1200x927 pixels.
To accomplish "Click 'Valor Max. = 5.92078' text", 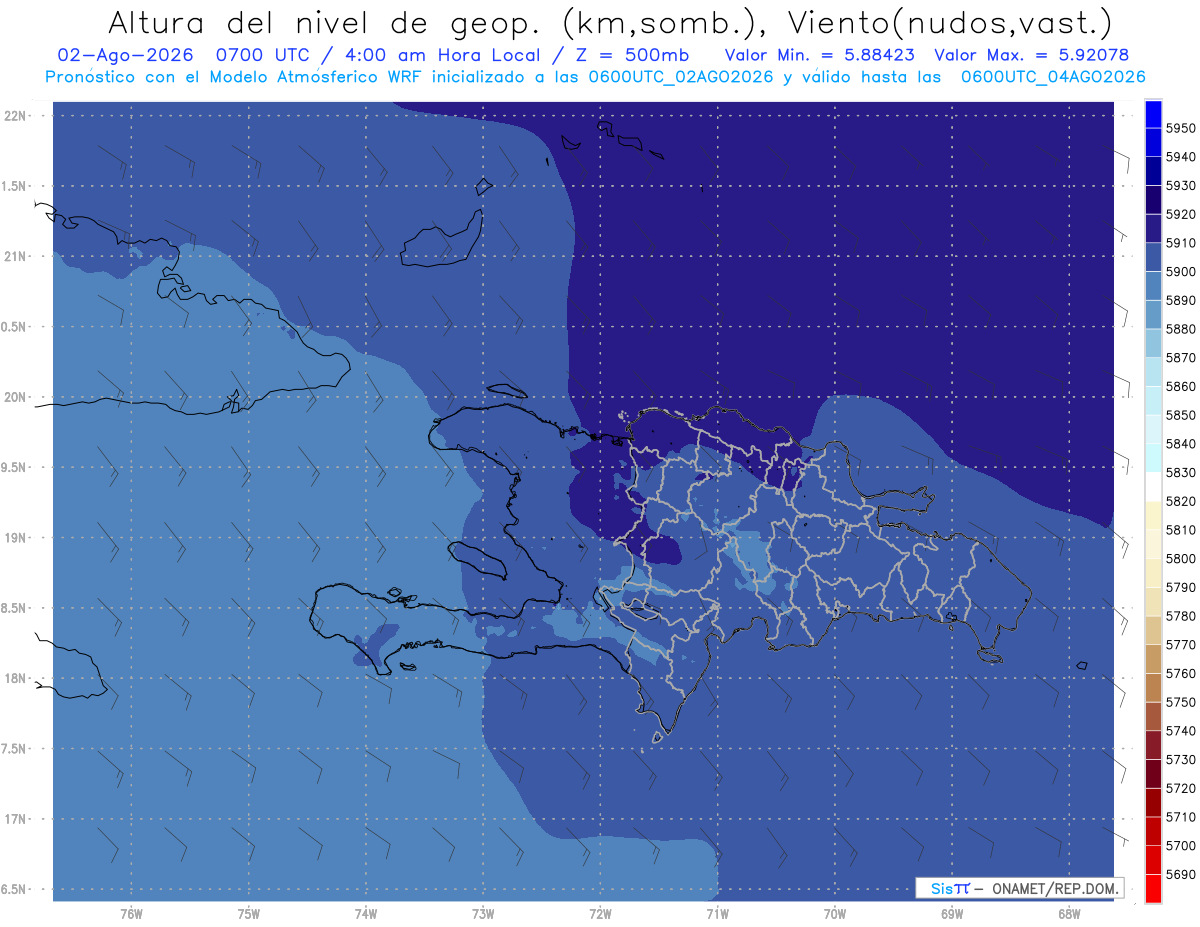I will (x=1032, y=55).
